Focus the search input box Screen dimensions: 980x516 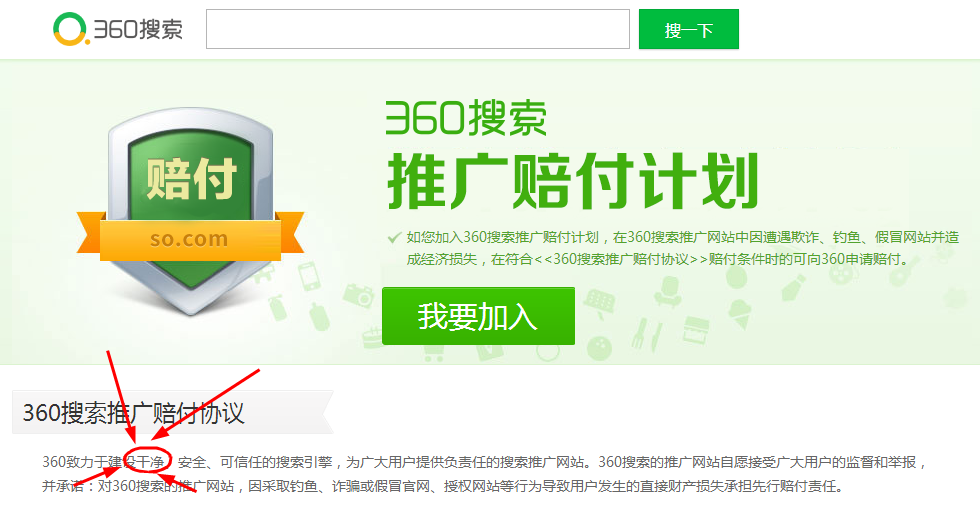(418, 29)
